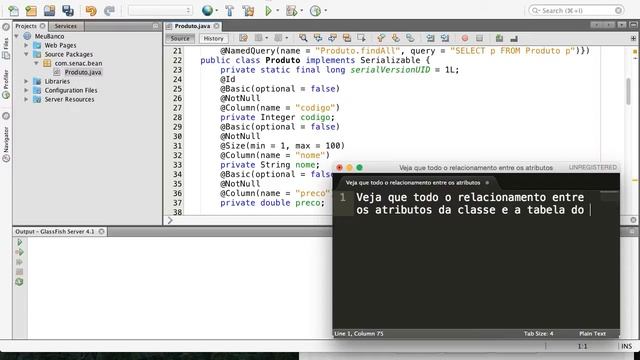Click Shift Line Right icon

(x=445, y=38)
